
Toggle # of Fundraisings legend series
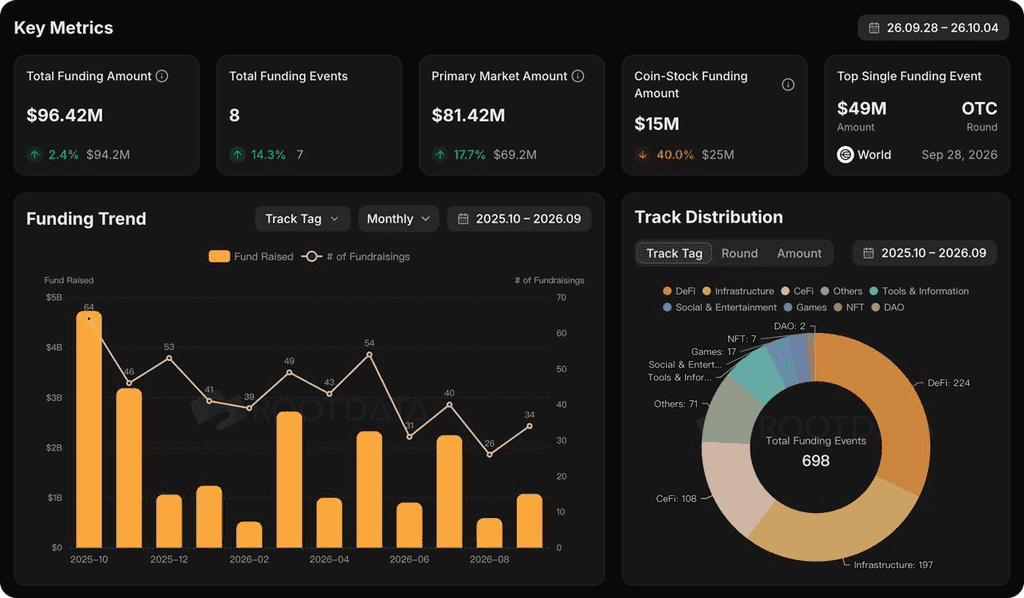point(356,257)
